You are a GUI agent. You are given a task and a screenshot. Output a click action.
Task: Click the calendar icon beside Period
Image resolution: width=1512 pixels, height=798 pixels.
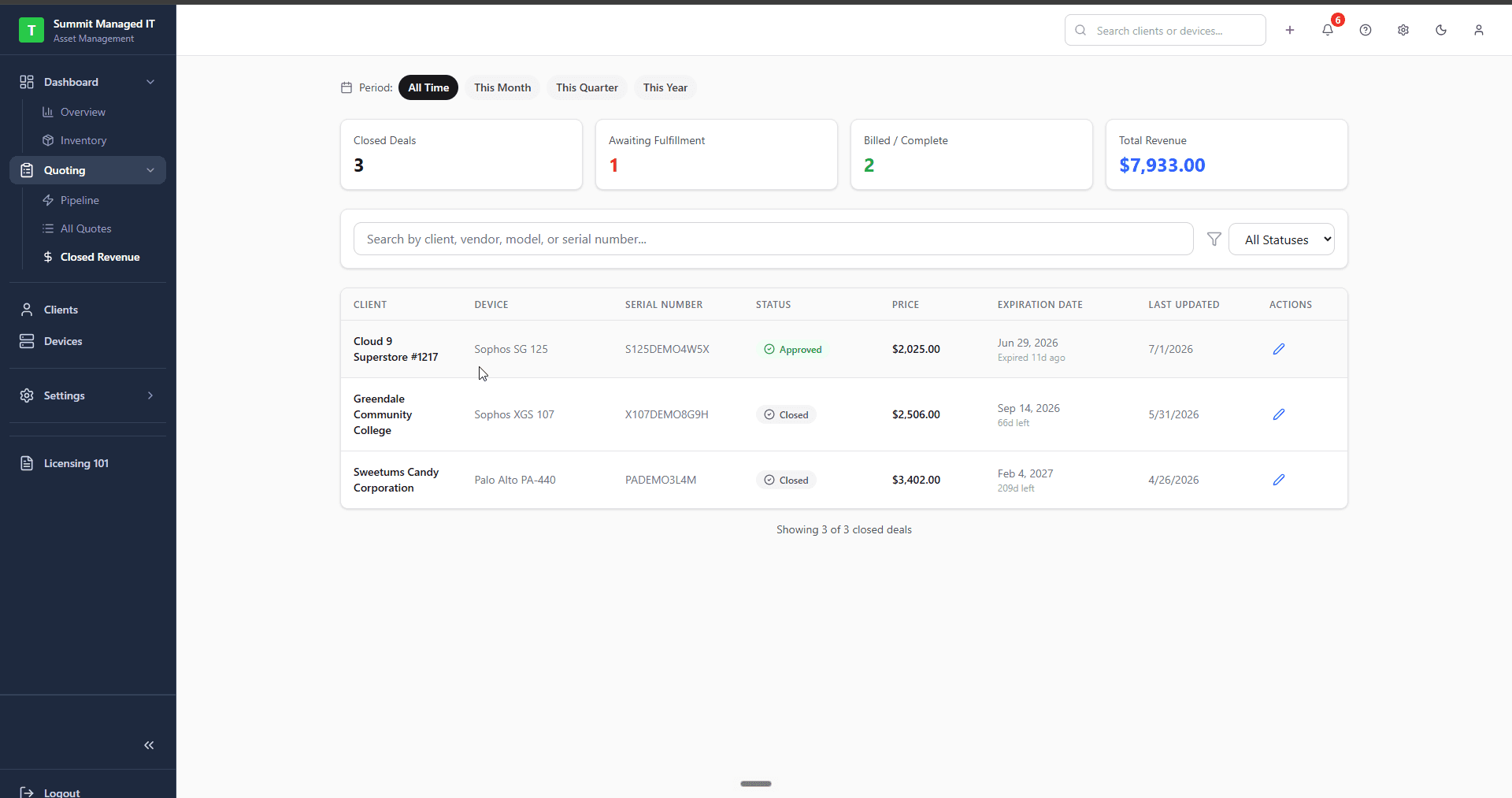346,87
